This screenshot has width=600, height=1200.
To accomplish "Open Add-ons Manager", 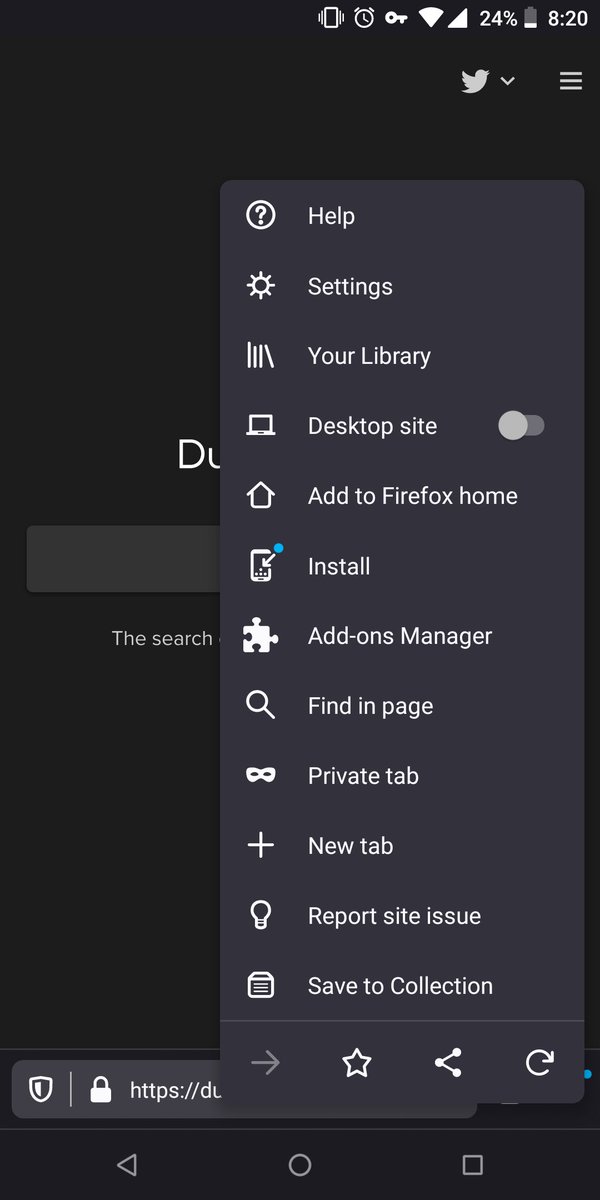I will point(402,636).
